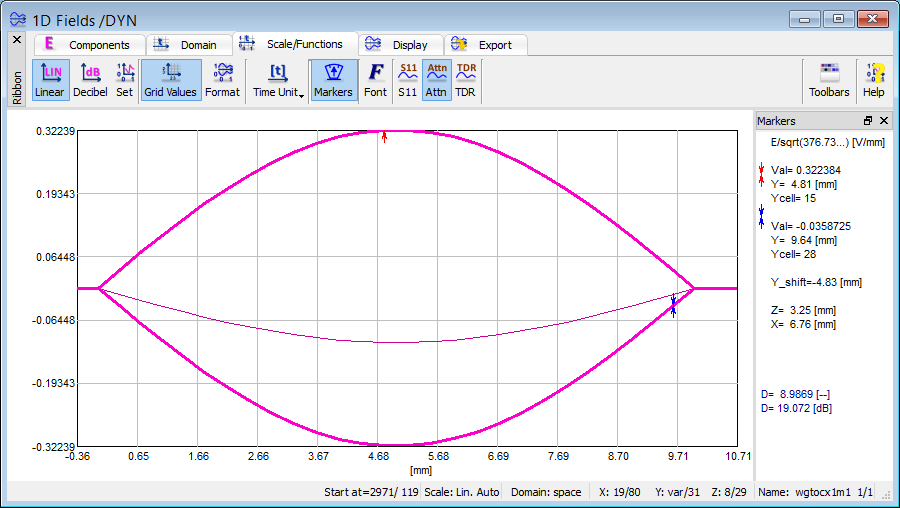The width and height of the screenshot is (900, 508).
Task: Toggle Grid Values display
Action: coord(170,80)
